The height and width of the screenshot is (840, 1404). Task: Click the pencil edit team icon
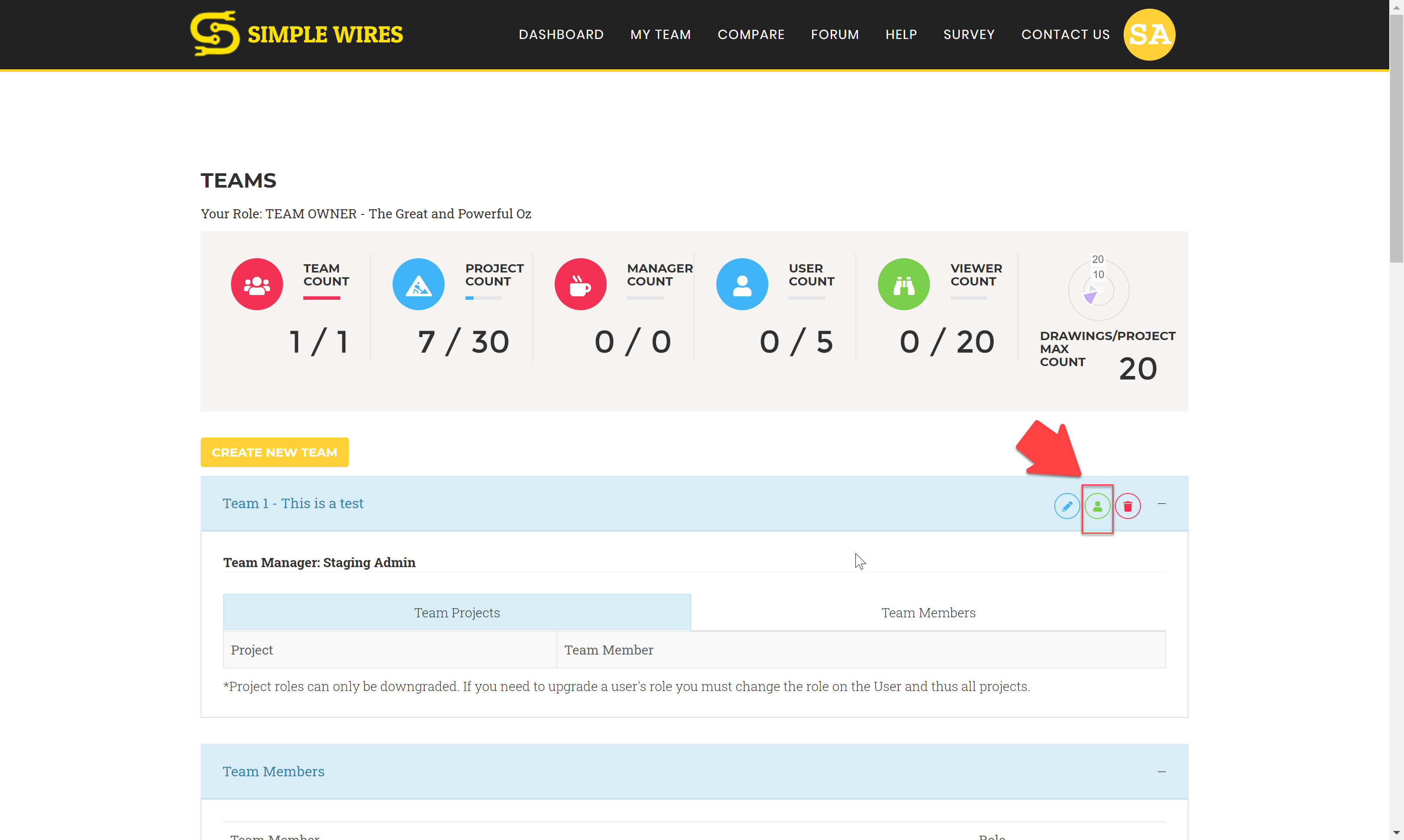1066,506
